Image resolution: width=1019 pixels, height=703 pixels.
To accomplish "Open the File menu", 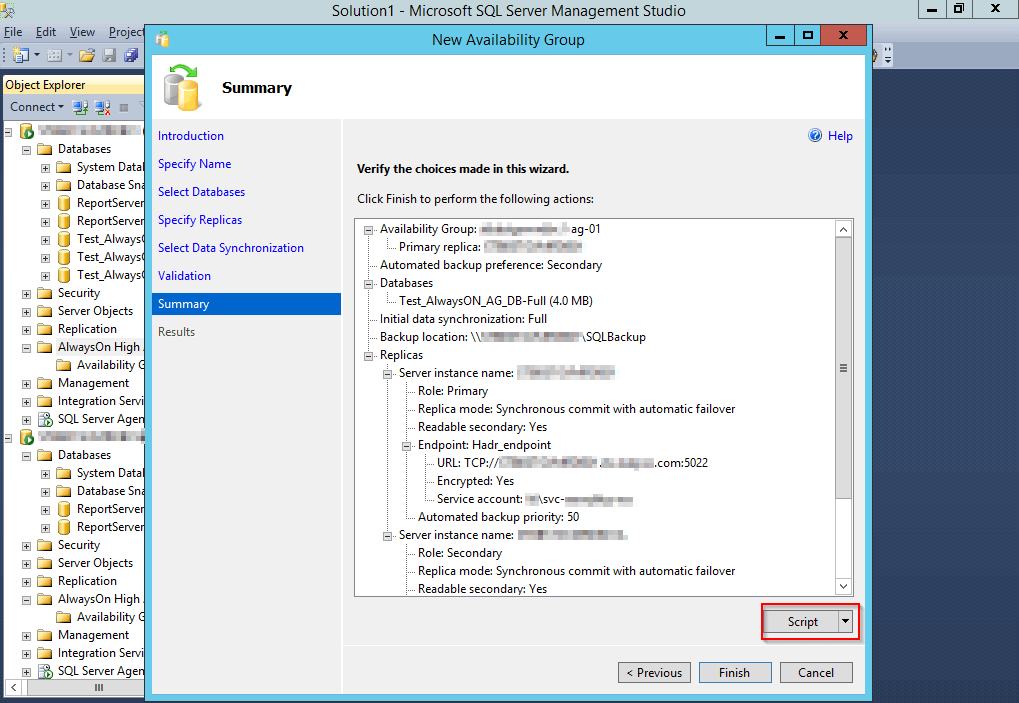I will [x=14, y=32].
